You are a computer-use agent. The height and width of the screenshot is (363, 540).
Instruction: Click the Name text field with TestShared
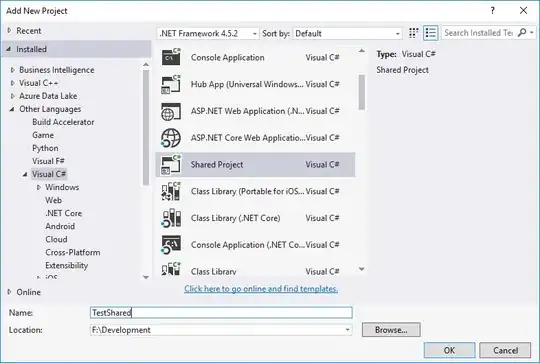[221, 312]
